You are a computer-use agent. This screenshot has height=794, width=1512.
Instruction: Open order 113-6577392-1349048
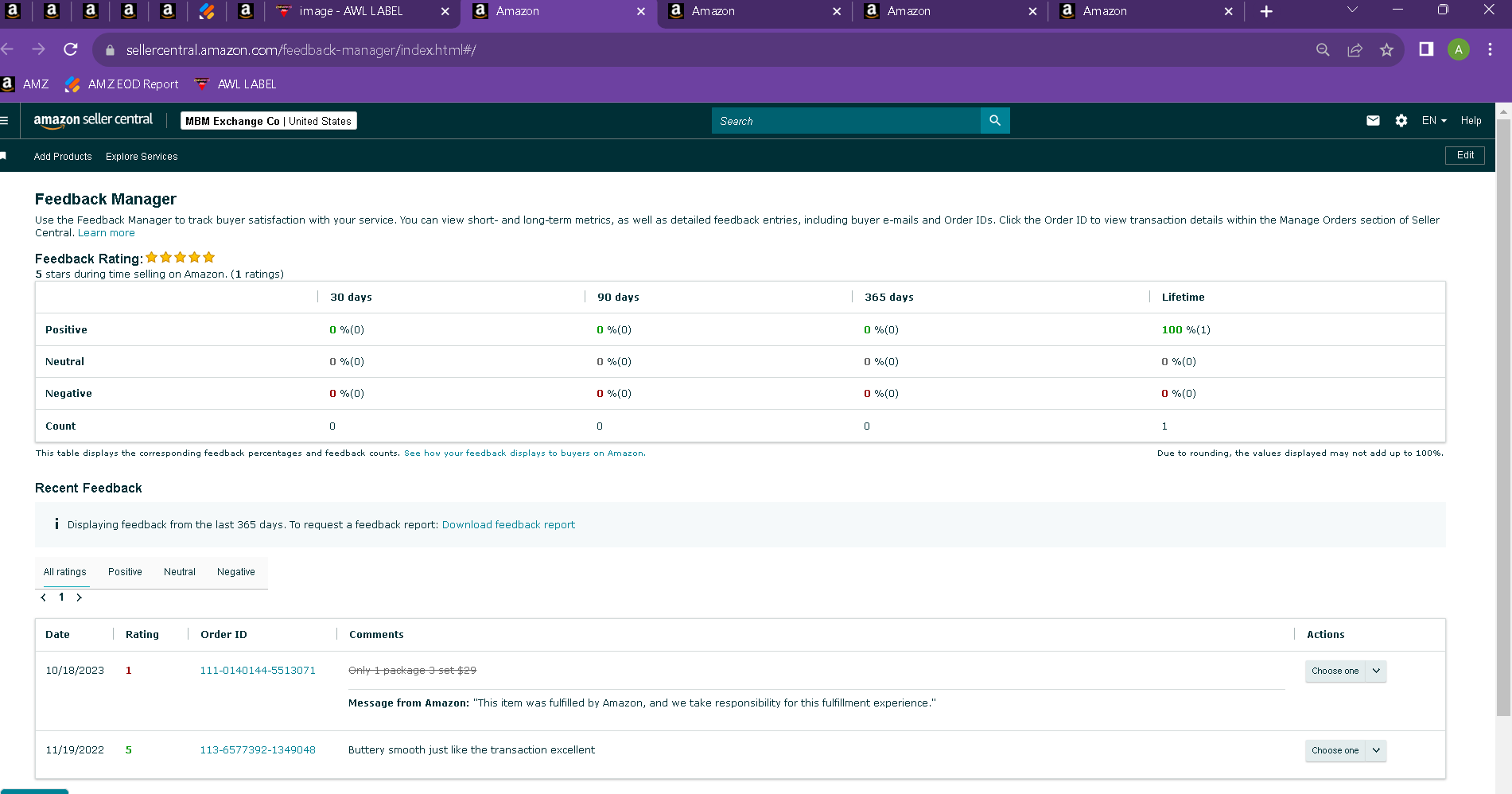258,750
